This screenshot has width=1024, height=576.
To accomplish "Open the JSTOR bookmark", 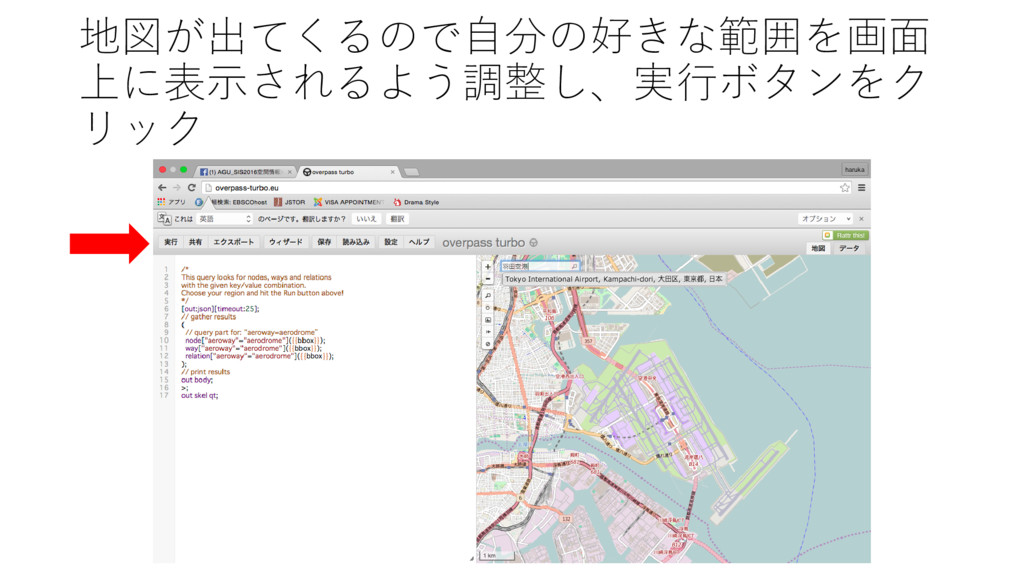I will 290,202.
